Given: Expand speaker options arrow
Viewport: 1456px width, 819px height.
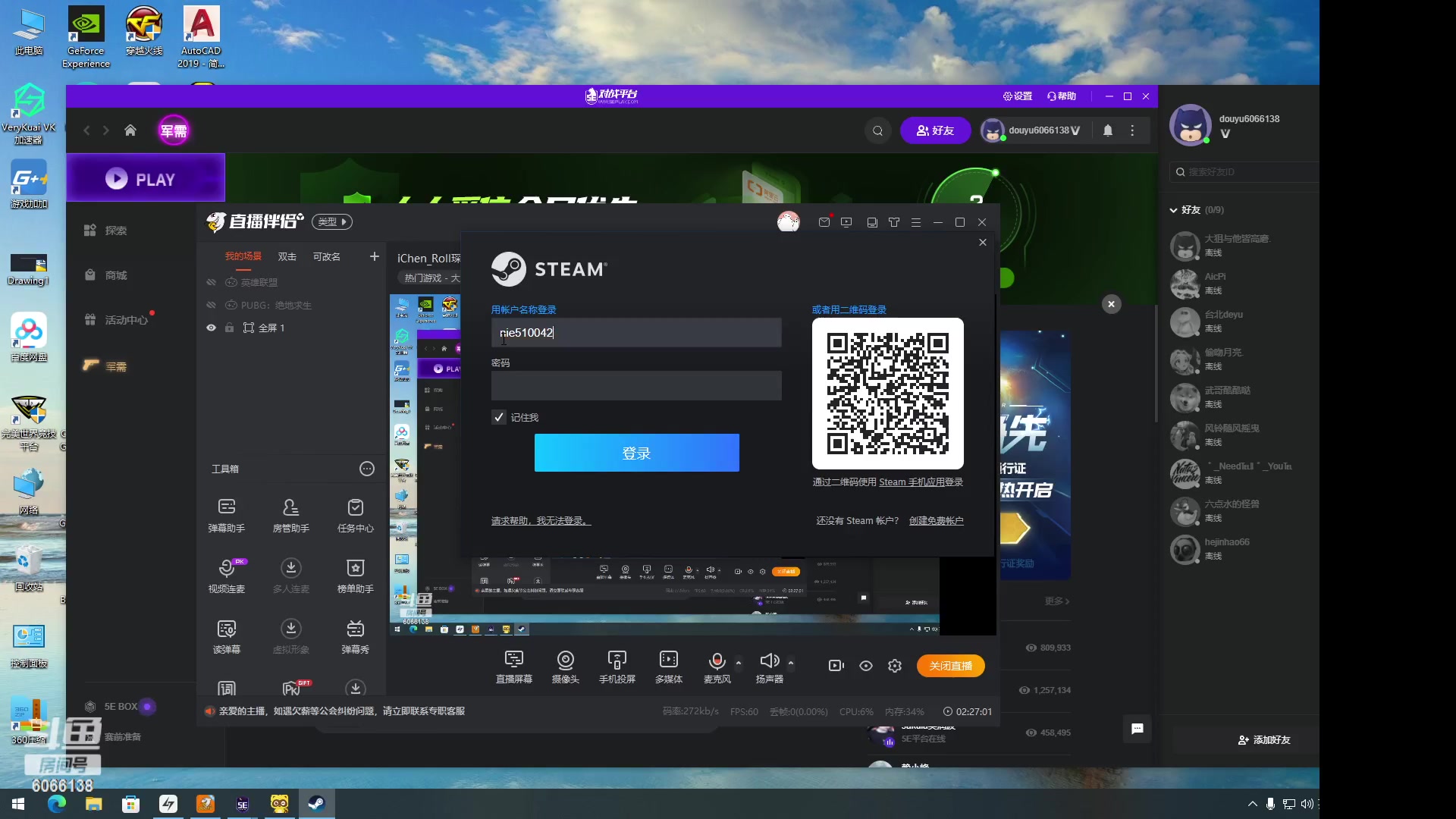Looking at the screenshot, I should 791,662.
